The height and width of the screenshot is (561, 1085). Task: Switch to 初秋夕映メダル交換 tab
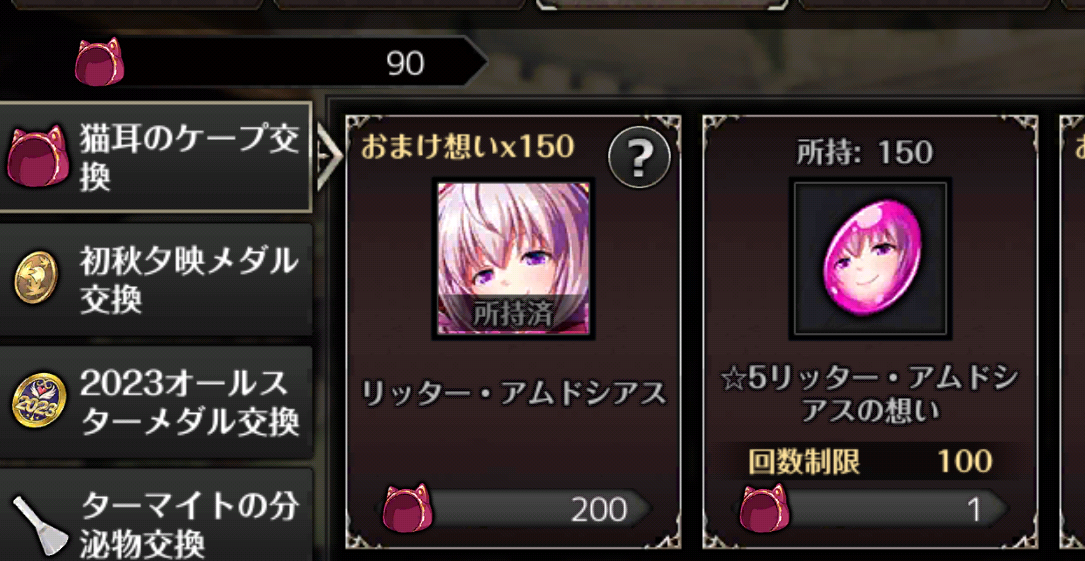tap(156, 279)
